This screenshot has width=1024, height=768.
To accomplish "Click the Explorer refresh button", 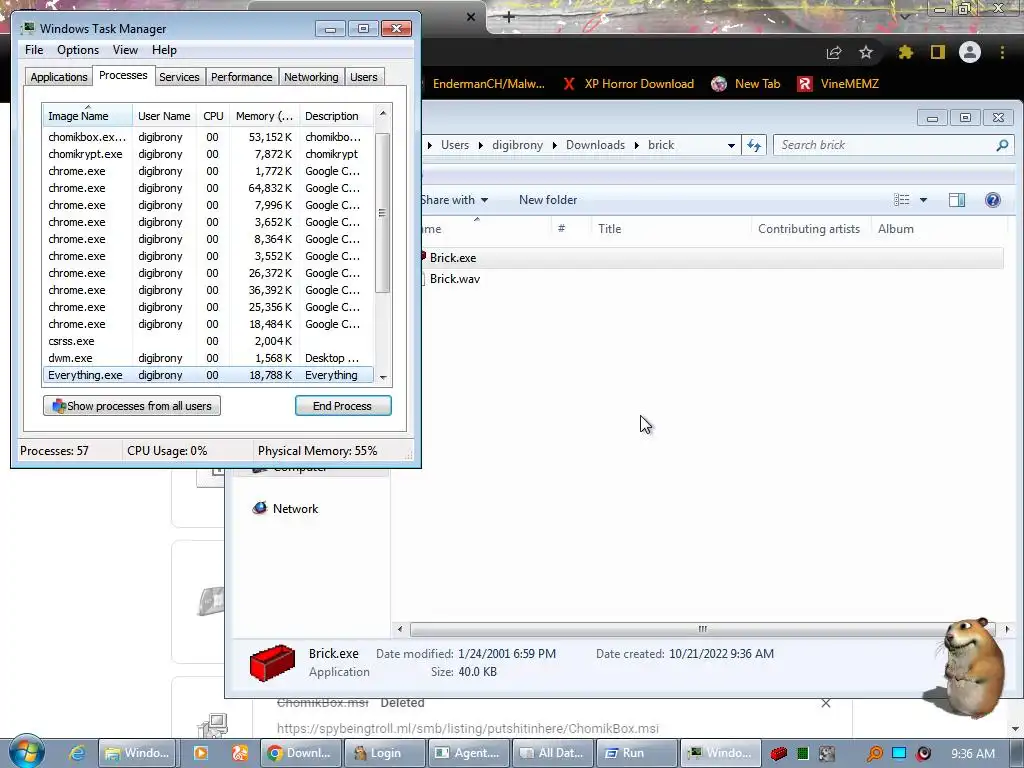I will (754, 145).
